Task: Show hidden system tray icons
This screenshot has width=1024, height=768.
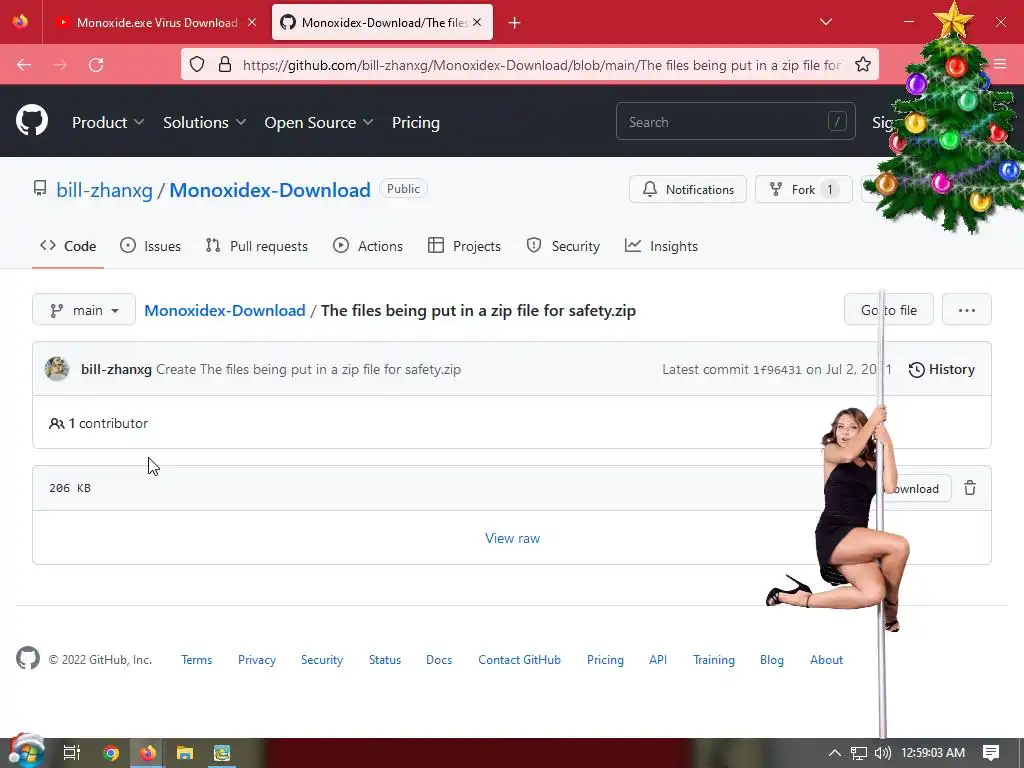Action: click(835, 753)
